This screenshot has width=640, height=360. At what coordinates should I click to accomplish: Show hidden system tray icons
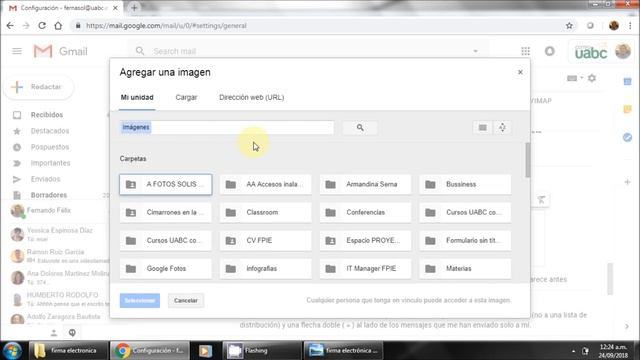tap(573, 351)
